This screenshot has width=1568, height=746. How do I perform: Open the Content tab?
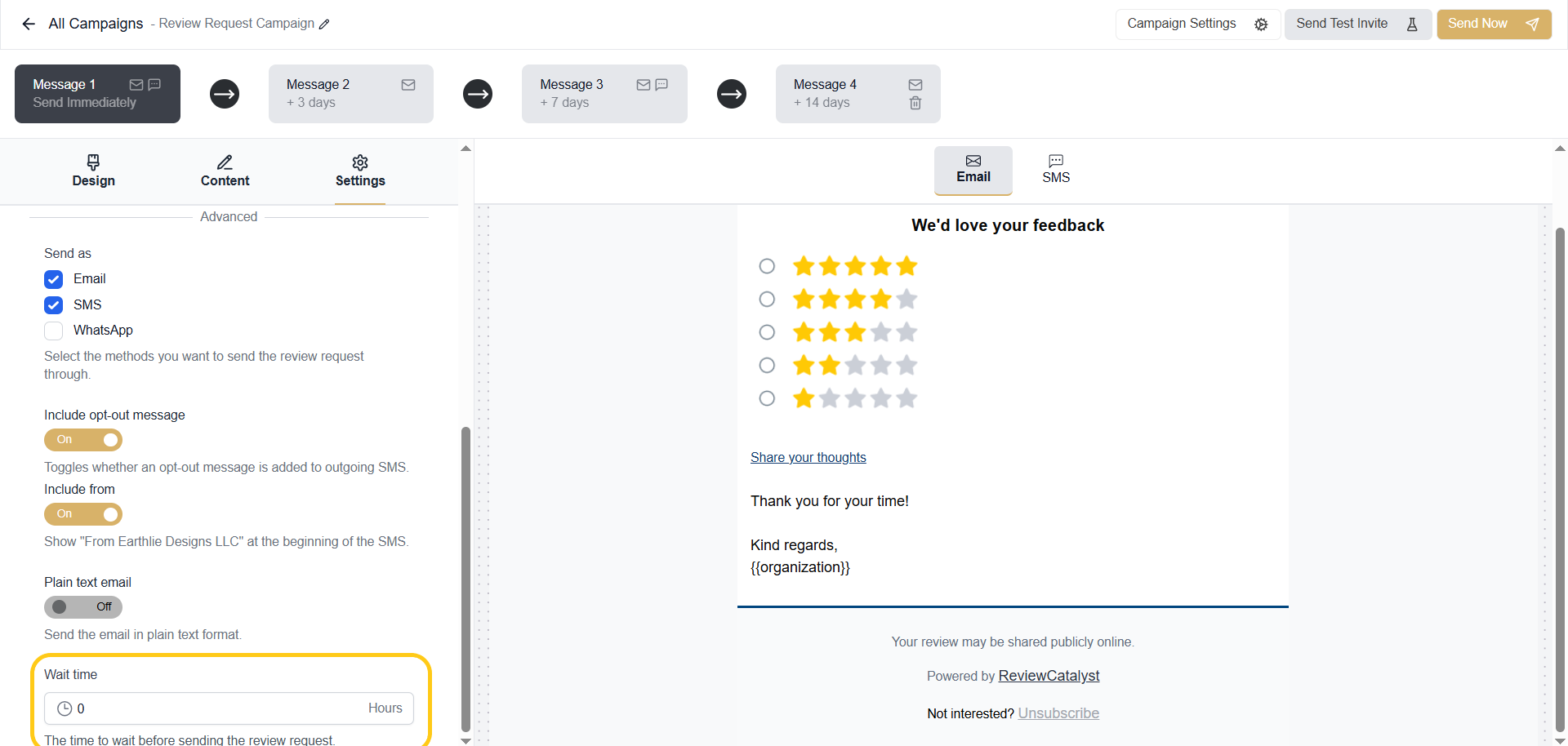coord(225,171)
